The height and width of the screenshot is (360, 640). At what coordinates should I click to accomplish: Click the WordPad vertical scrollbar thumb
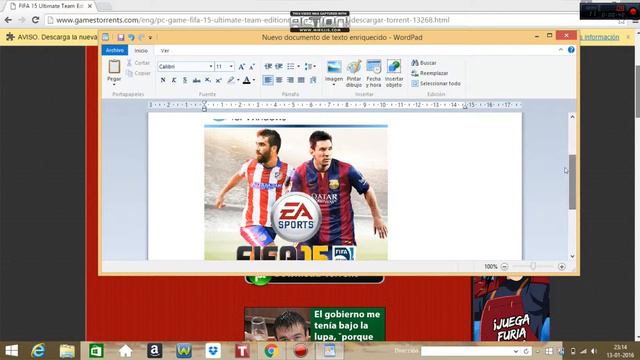click(572, 182)
